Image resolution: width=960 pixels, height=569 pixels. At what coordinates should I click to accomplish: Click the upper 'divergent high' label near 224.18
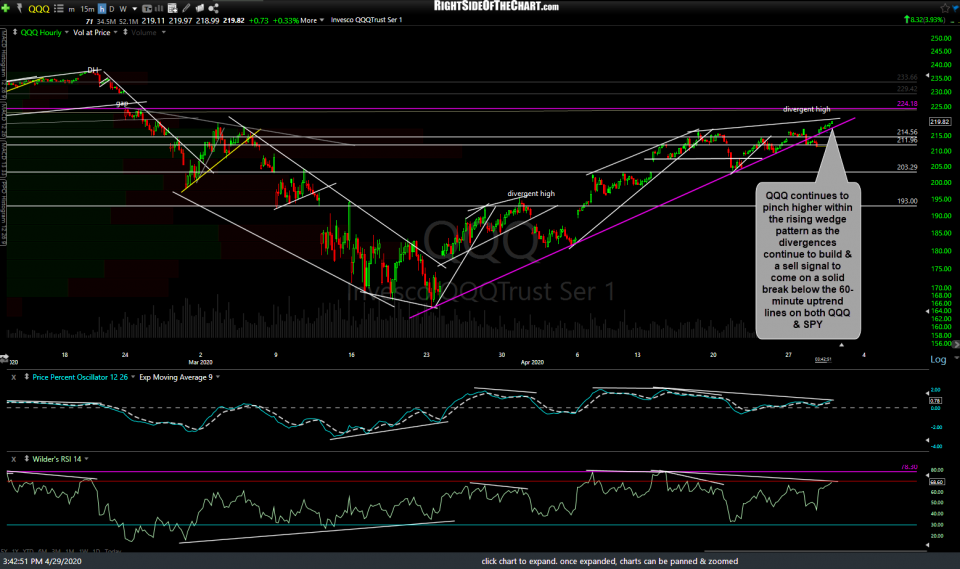(x=806, y=110)
